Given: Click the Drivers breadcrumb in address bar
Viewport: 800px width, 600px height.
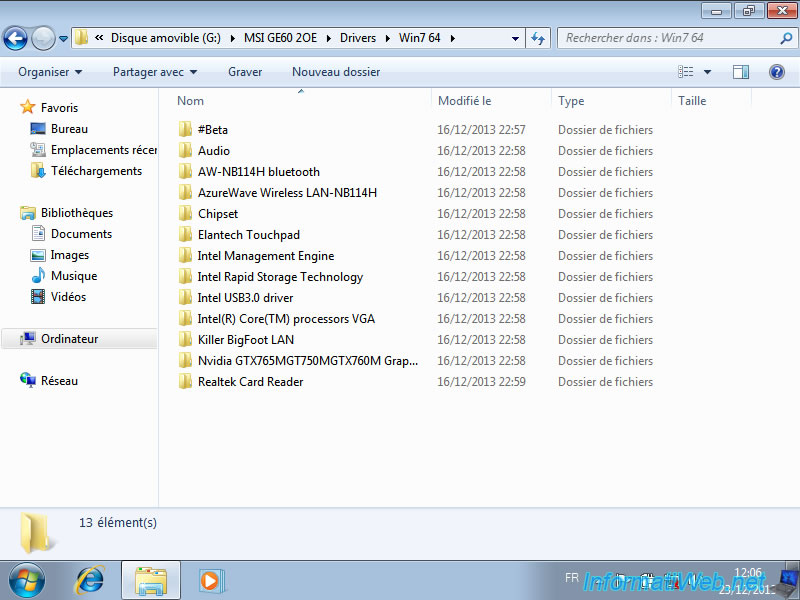Looking at the screenshot, I should click(358, 38).
